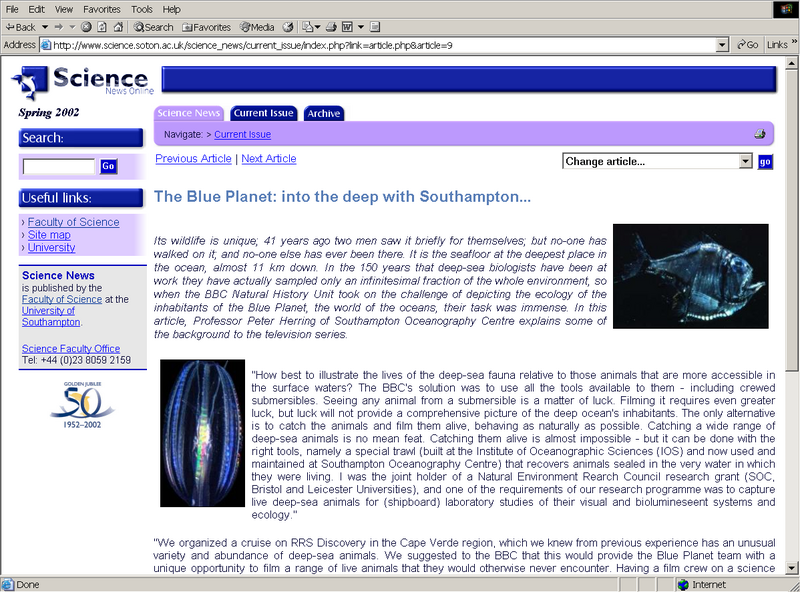Open the Science Faculty Office link
Viewport: 800px width, 592px height.
(71, 349)
